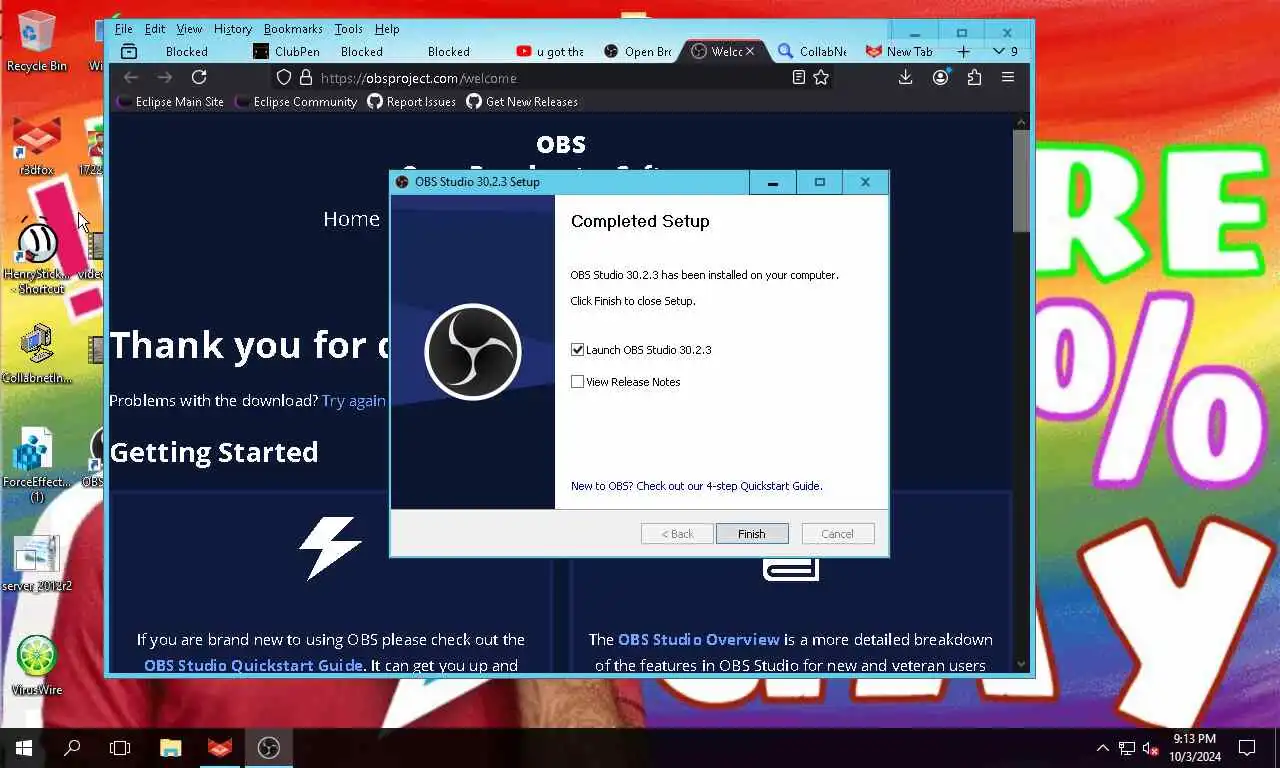Open Report Issues bookmark
Screen dimensions: 1280x768
(x=411, y=102)
